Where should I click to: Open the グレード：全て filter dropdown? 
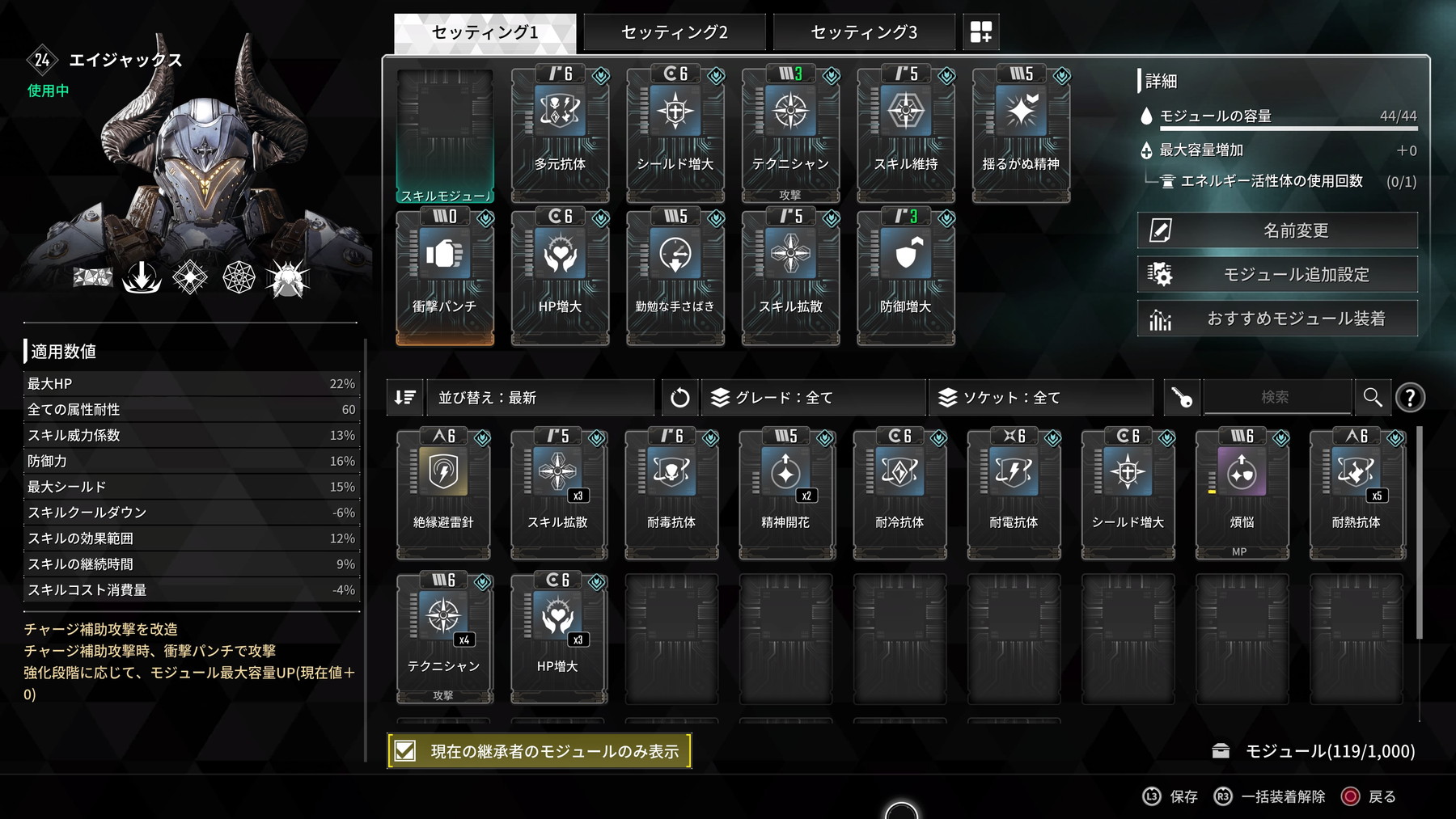tap(813, 397)
